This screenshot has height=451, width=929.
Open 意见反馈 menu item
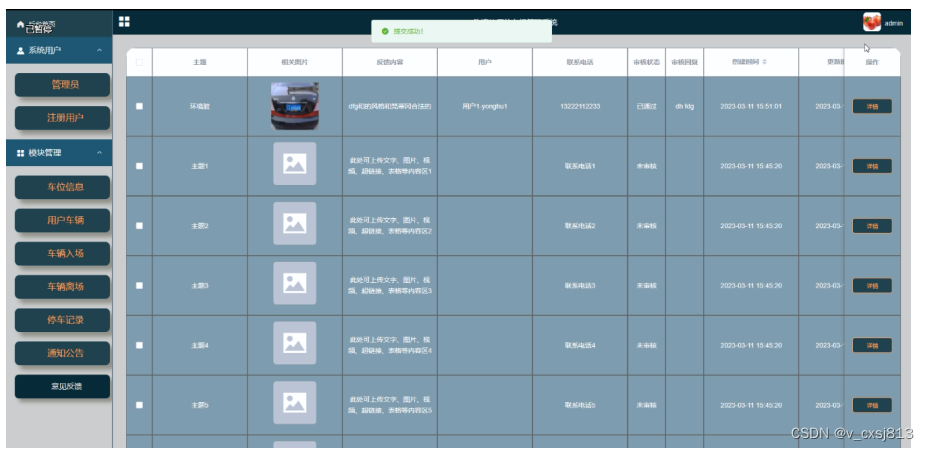click(62, 386)
